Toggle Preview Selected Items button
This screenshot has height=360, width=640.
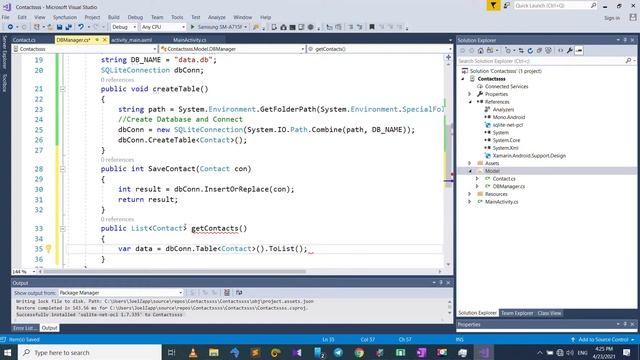coord(579,51)
